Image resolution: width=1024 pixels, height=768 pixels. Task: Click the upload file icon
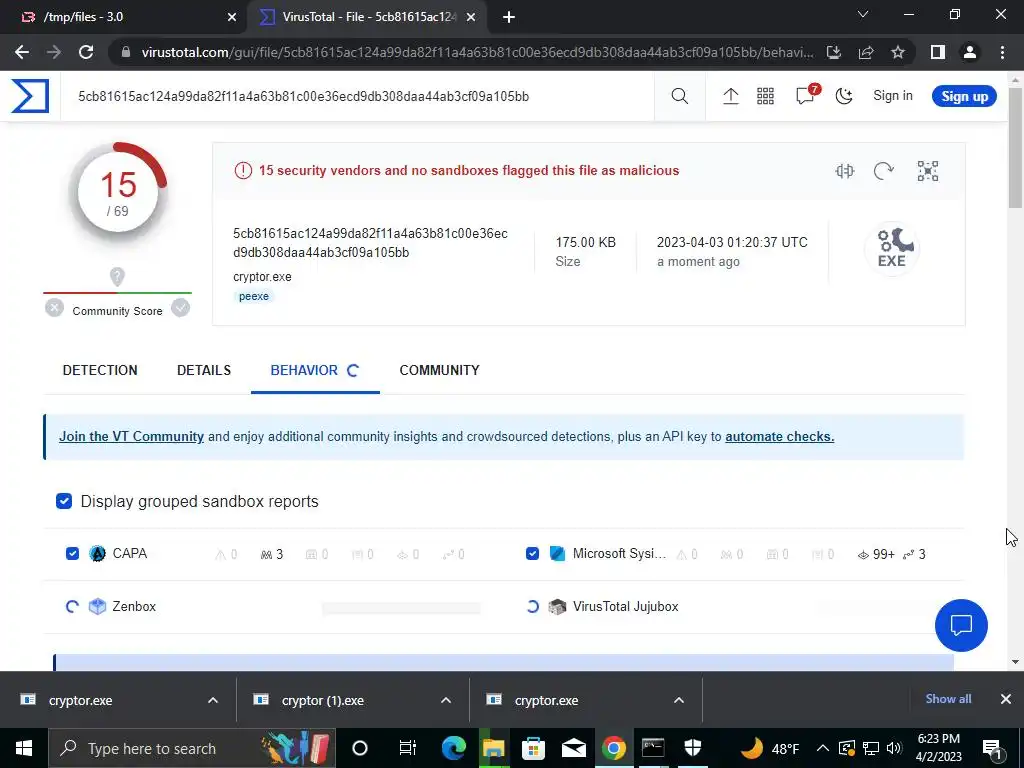pyautogui.click(x=731, y=97)
